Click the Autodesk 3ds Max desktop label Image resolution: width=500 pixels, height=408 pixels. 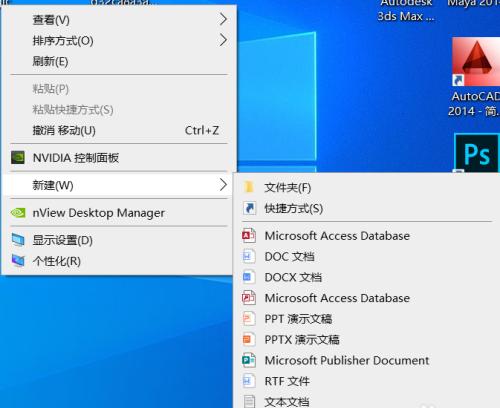pyautogui.click(x=406, y=10)
